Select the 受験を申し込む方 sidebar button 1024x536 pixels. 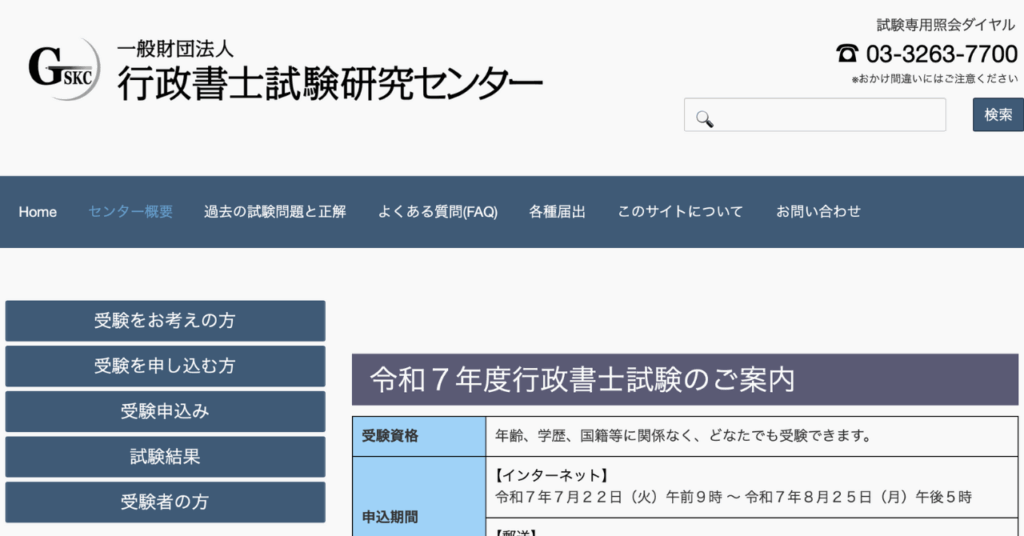[165, 366]
